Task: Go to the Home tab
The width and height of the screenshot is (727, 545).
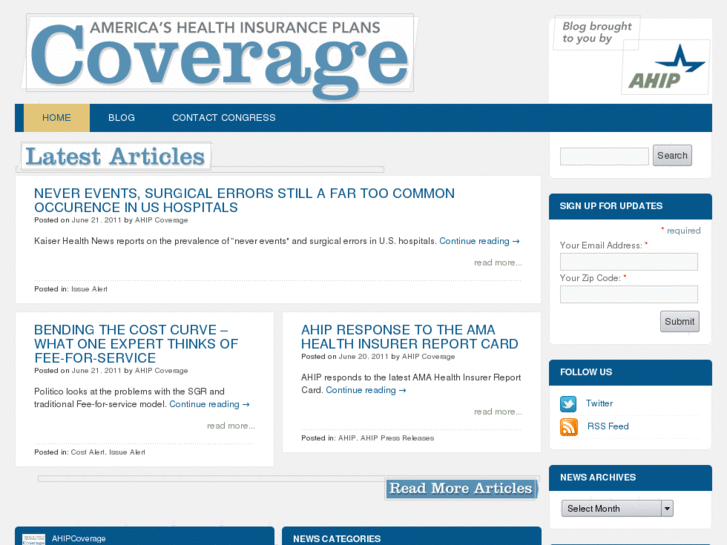Action: pos(57,118)
